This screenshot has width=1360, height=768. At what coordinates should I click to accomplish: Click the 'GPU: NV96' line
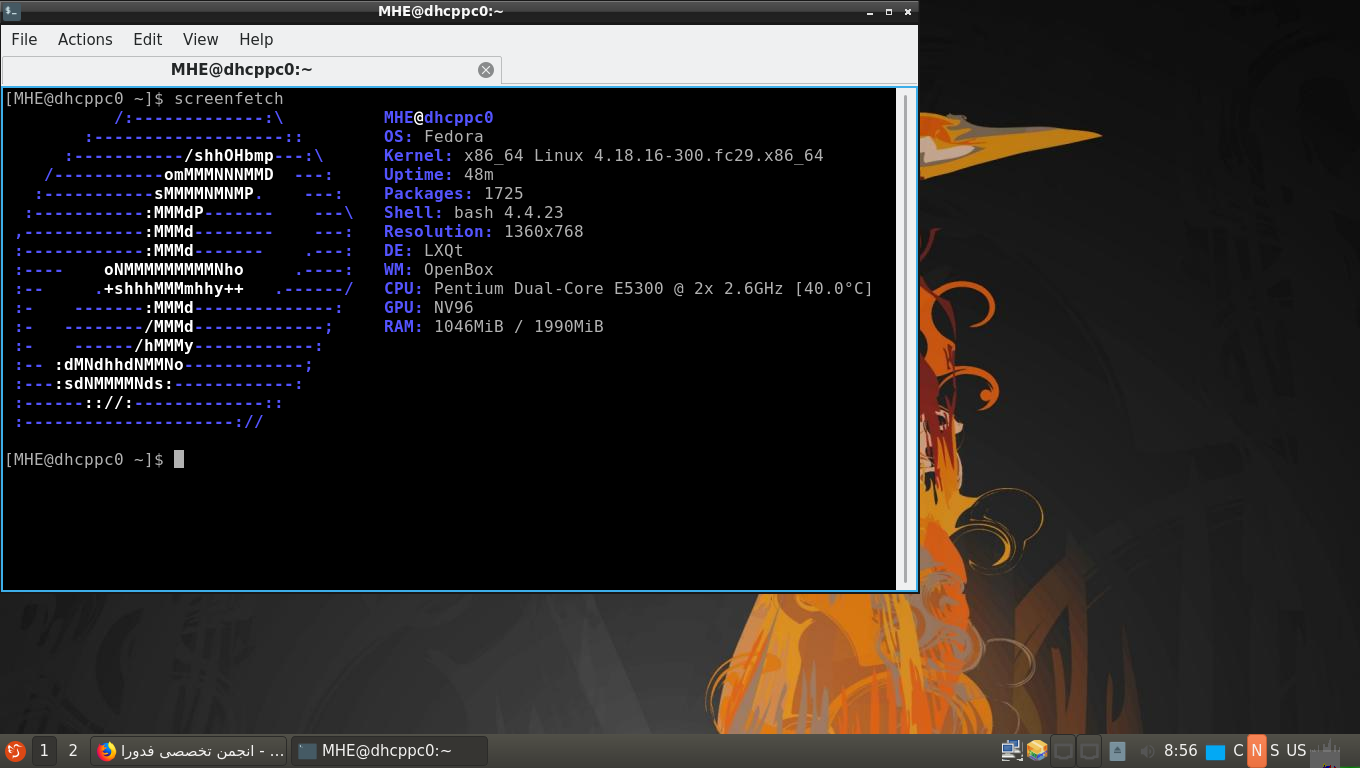click(x=429, y=307)
